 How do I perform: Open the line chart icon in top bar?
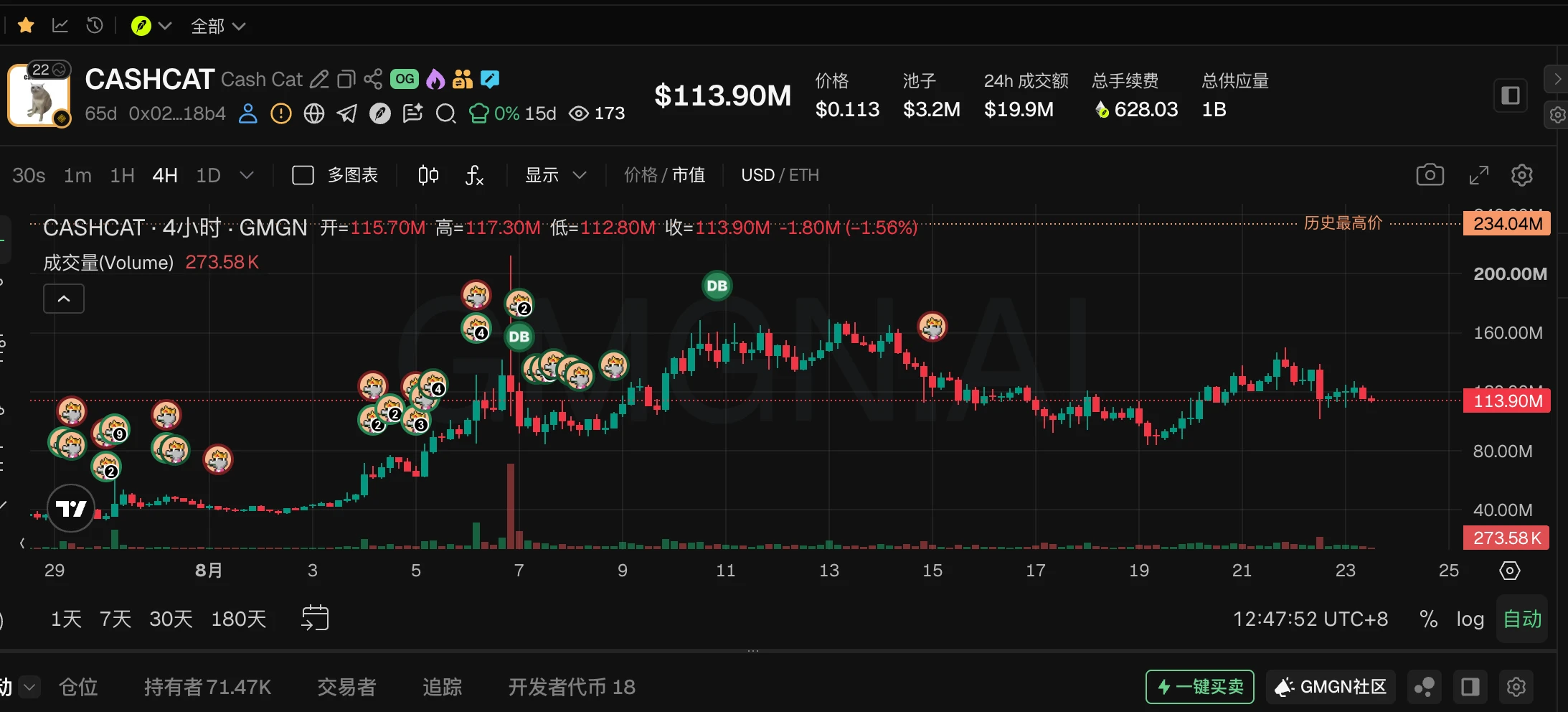tap(60, 26)
